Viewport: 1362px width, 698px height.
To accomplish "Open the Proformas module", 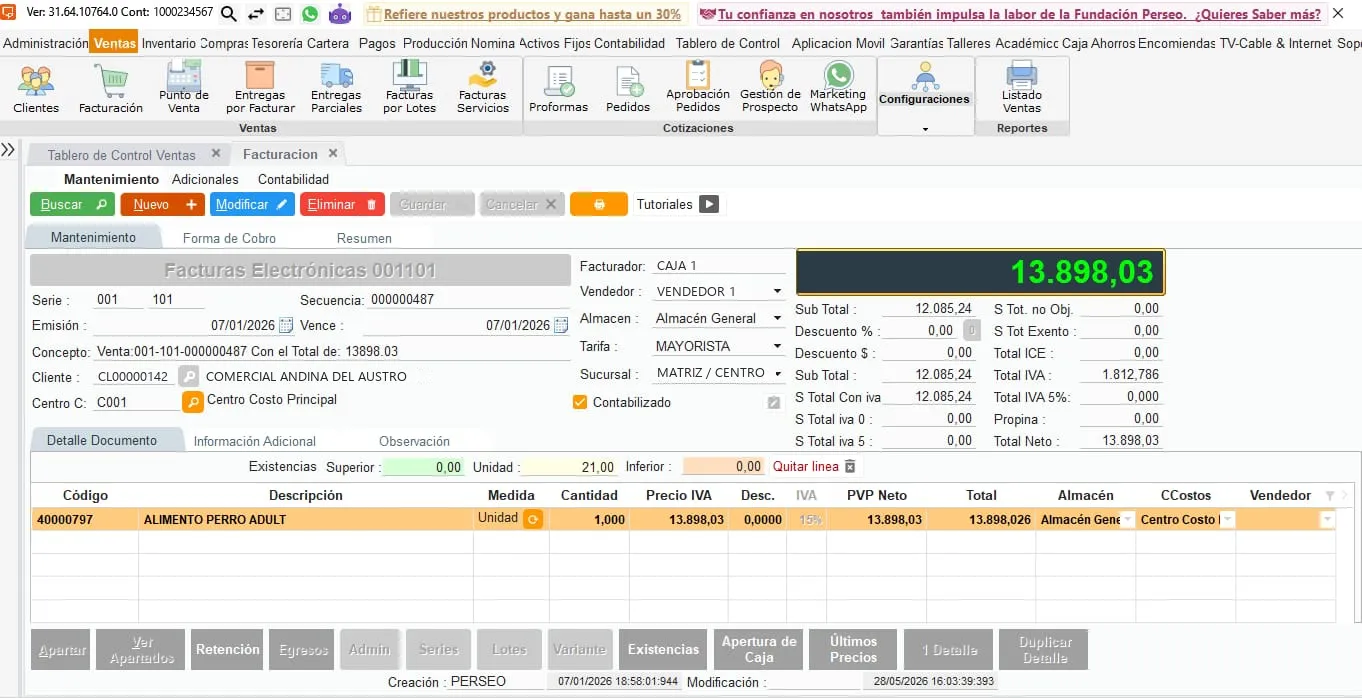I will (x=558, y=88).
